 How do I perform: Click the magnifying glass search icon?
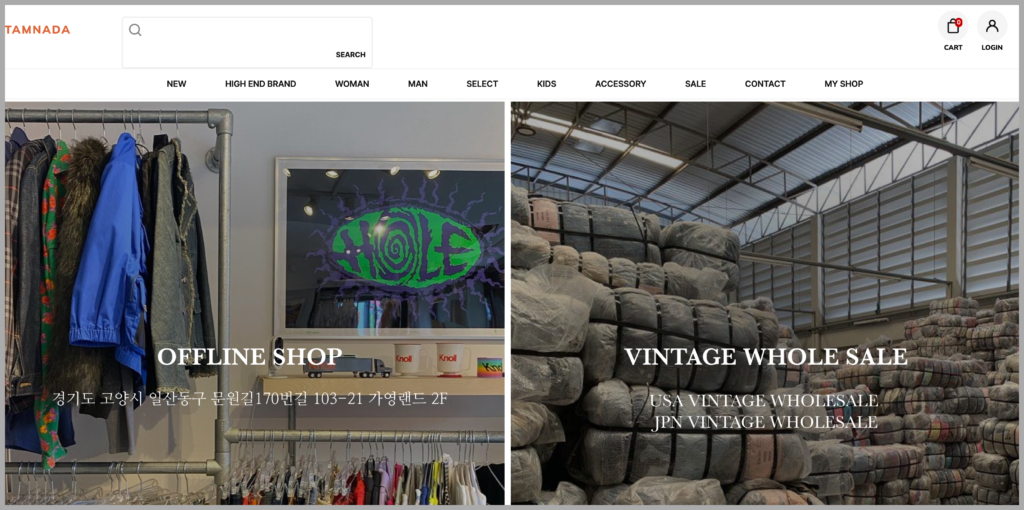(x=135, y=30)
